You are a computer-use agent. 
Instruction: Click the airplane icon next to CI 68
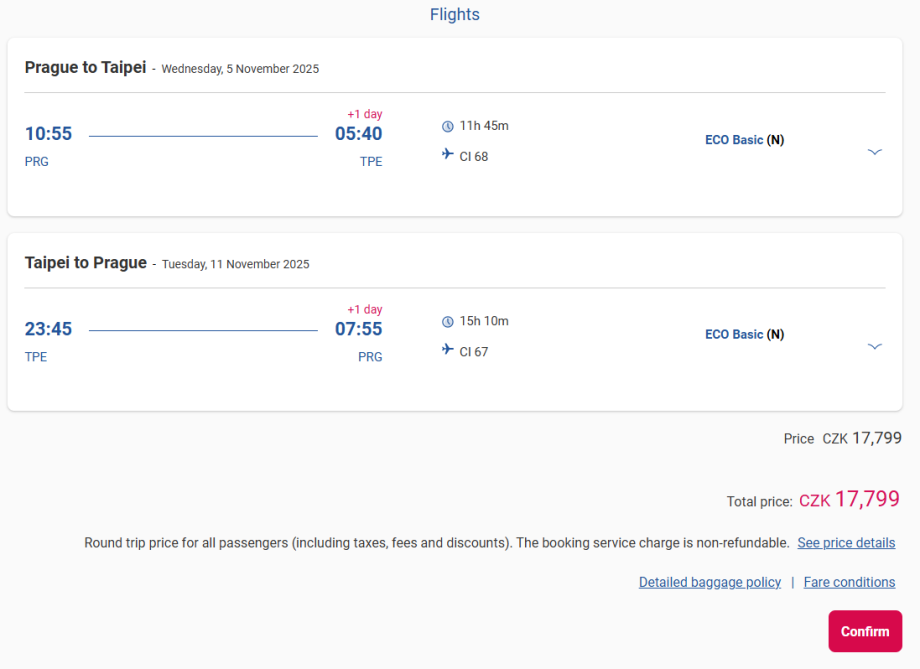[x=448, y=155]
